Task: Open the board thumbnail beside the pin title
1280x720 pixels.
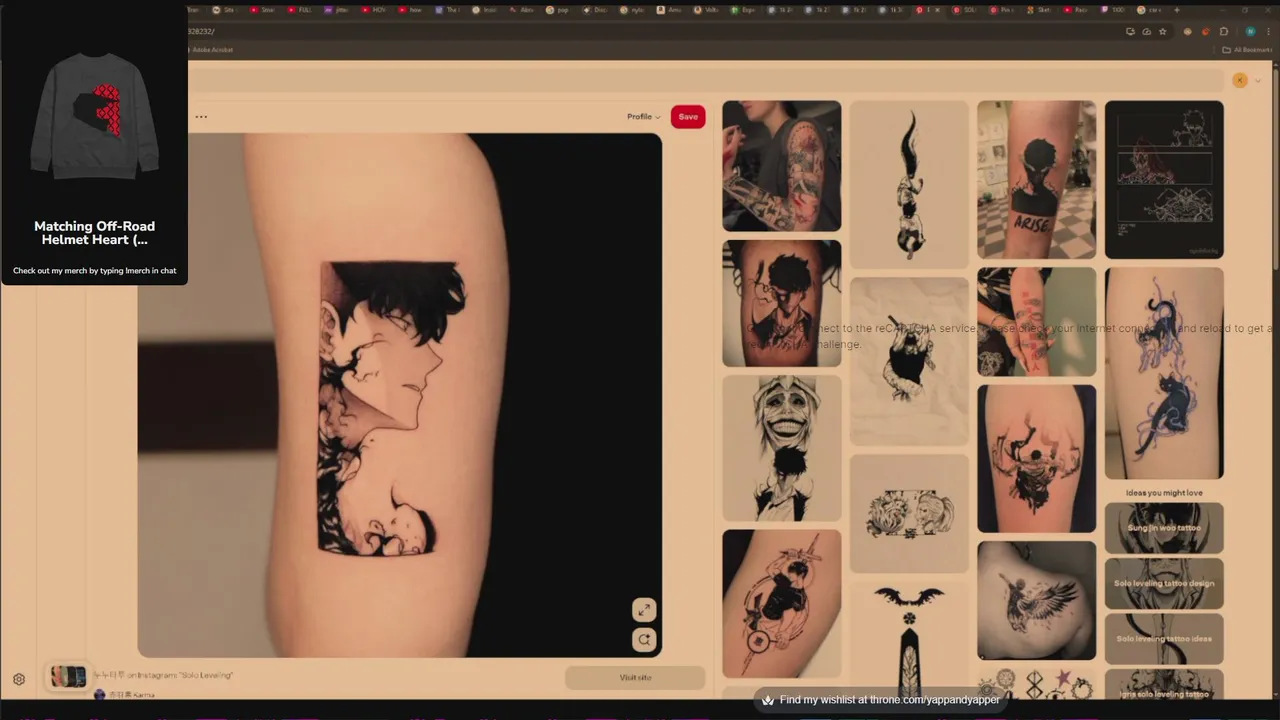Action: tap(69, 677)
